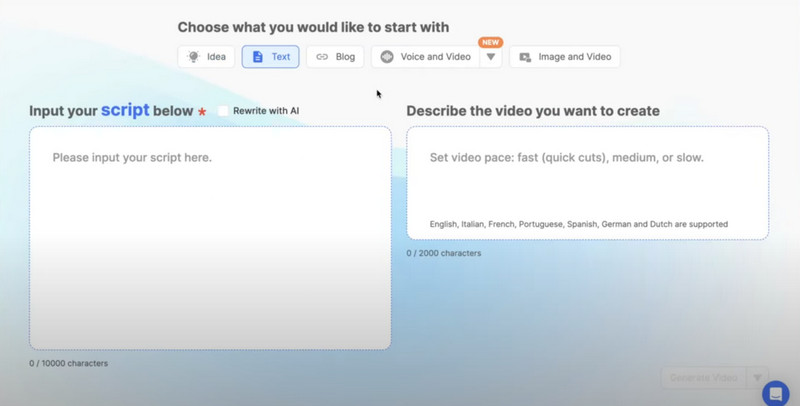The height and width of the screenshot is (406, 800).
Task: Open the chat support bubble icon
Action: (x=775, y=394)
